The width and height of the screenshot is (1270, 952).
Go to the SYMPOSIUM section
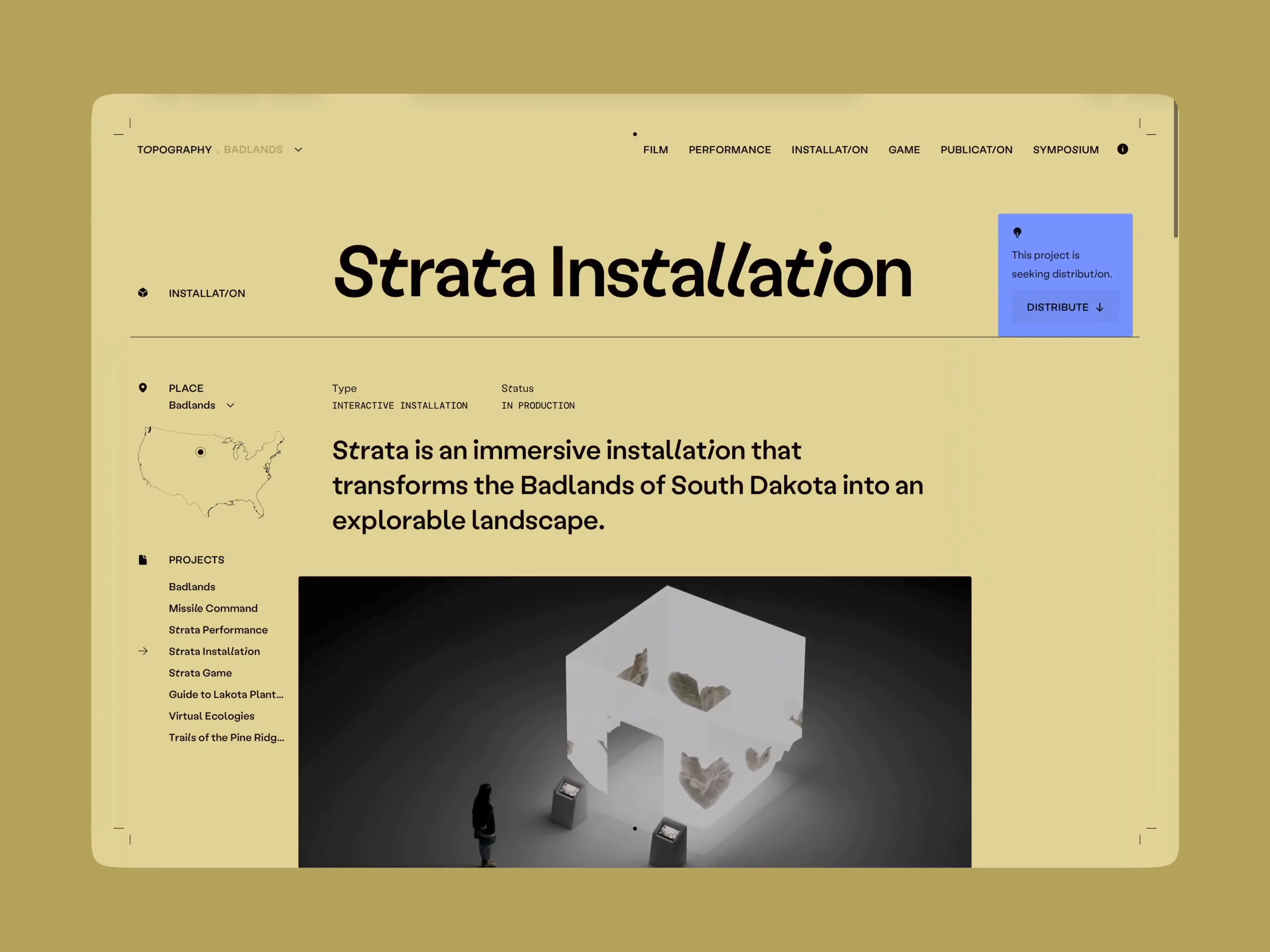tap(1065, 150)
